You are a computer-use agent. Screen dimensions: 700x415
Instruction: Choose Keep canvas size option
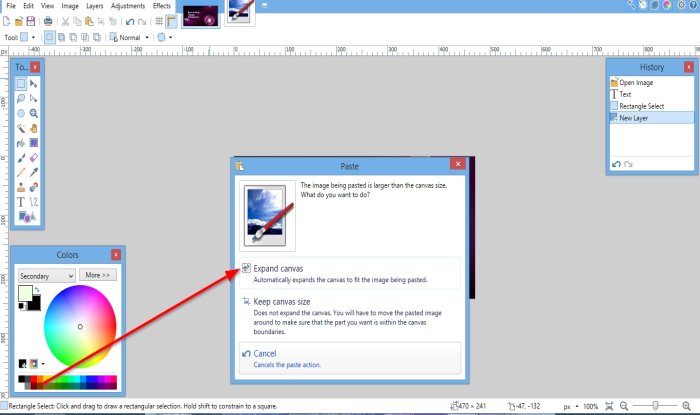click(x=350, y=316)
